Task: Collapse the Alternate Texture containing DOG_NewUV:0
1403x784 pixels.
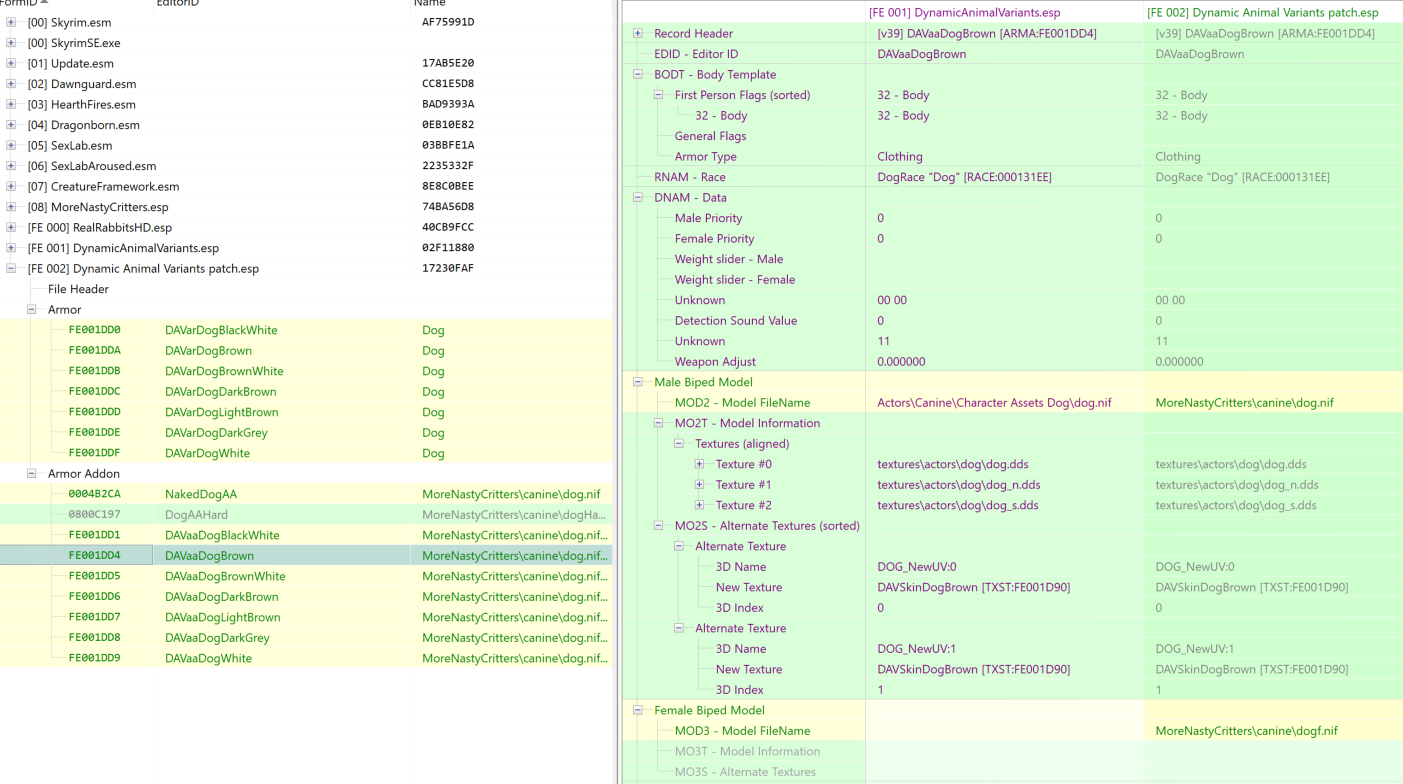Action: click(679, 546)
